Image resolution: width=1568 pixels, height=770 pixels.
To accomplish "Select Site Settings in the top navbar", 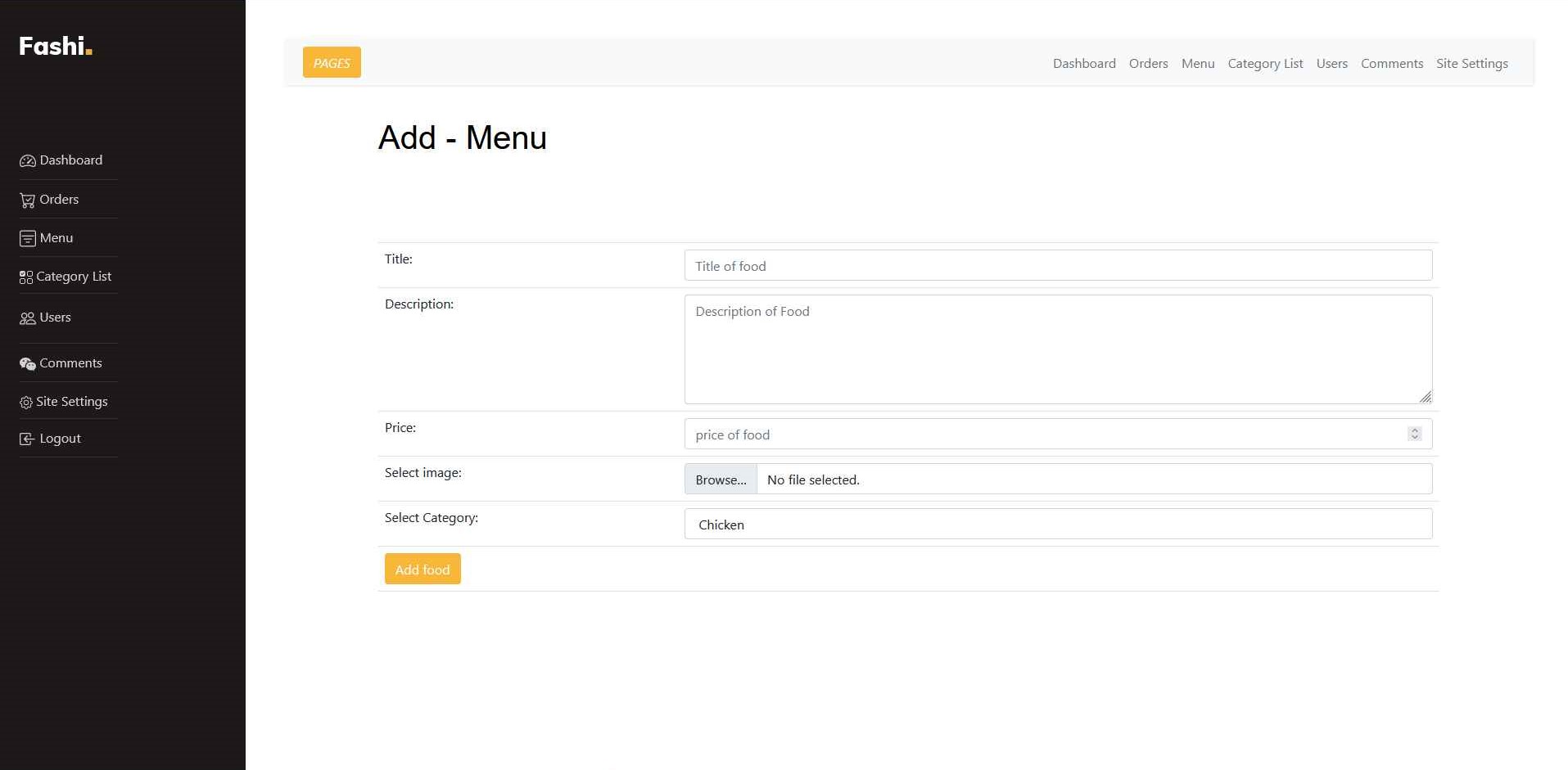I will click(x=1471, y=64).
